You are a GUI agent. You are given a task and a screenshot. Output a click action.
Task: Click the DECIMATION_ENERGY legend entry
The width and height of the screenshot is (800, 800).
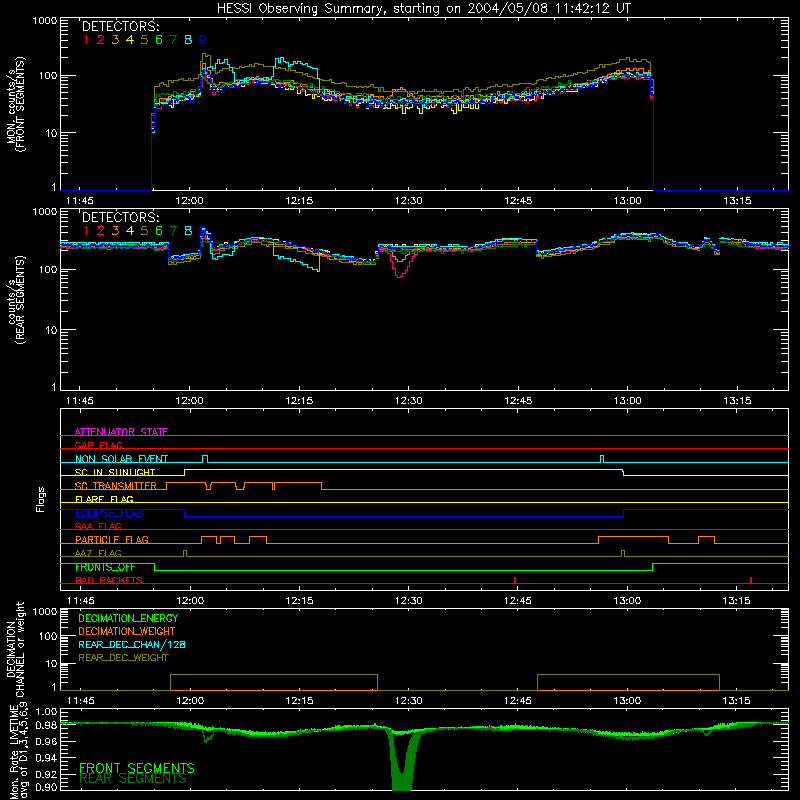coord(128,618)
